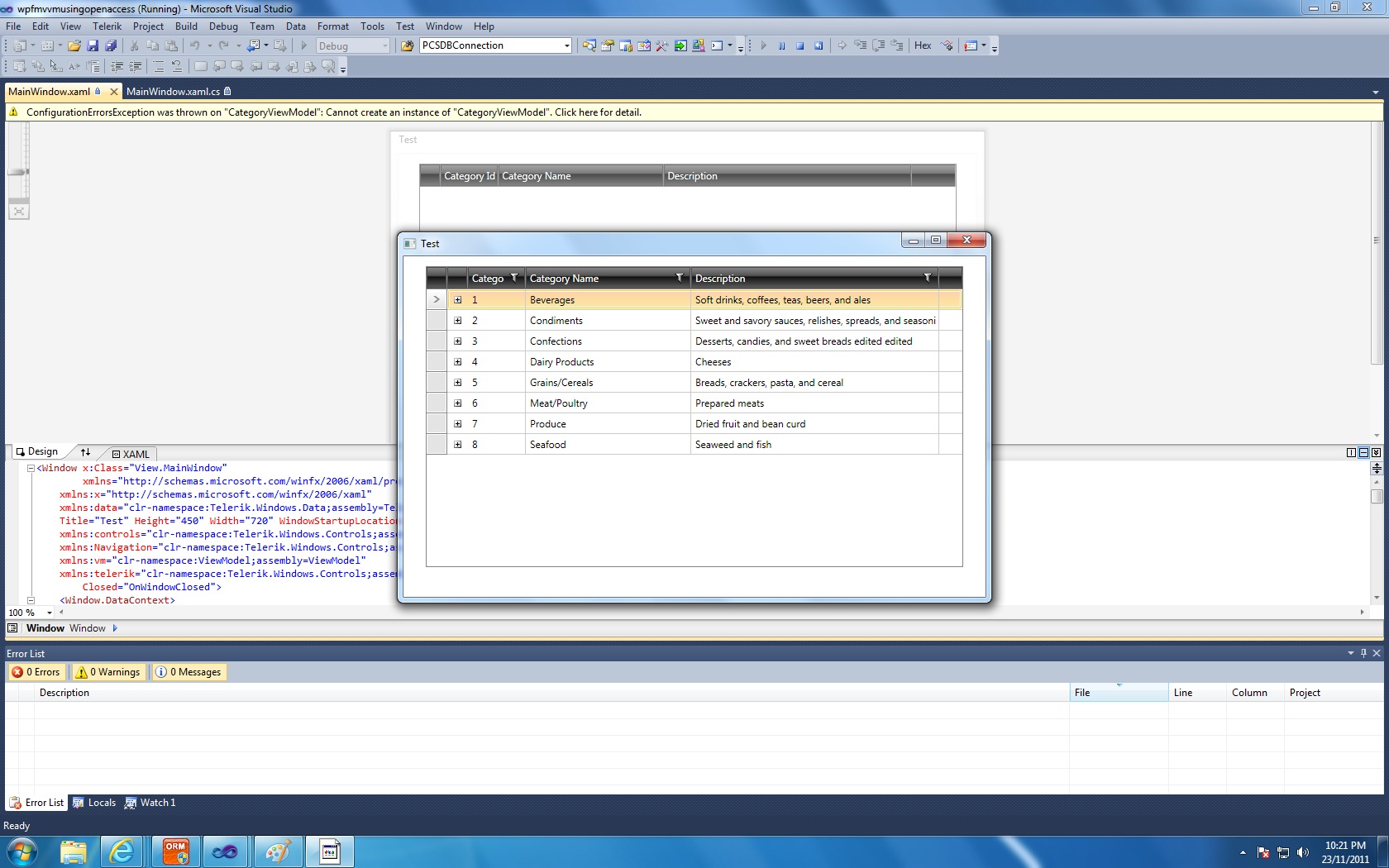
Task: Open the Category Name column filter
Action: [x=680, y=278]
